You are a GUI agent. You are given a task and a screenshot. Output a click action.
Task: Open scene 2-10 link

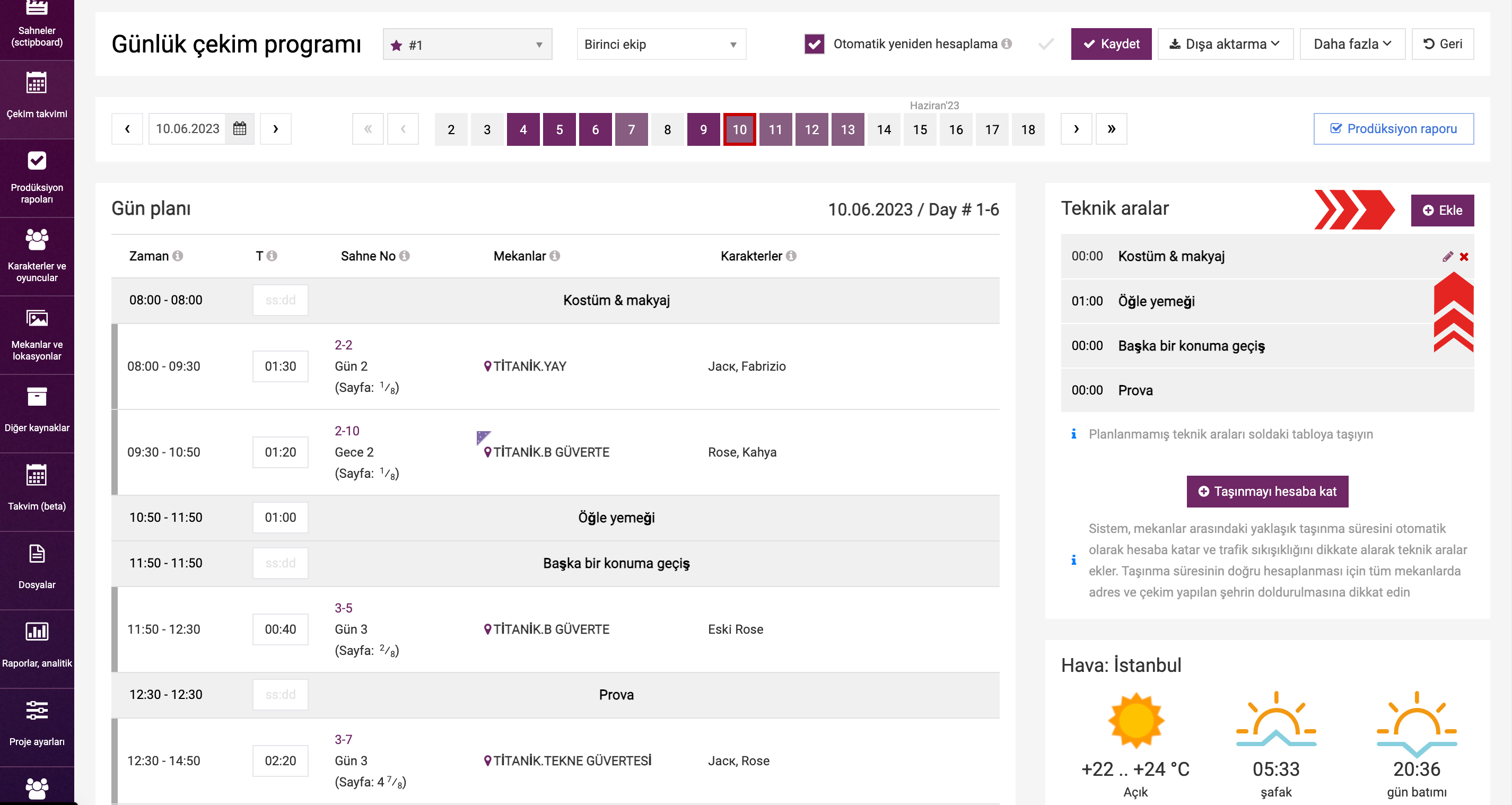tap(347, 431)
